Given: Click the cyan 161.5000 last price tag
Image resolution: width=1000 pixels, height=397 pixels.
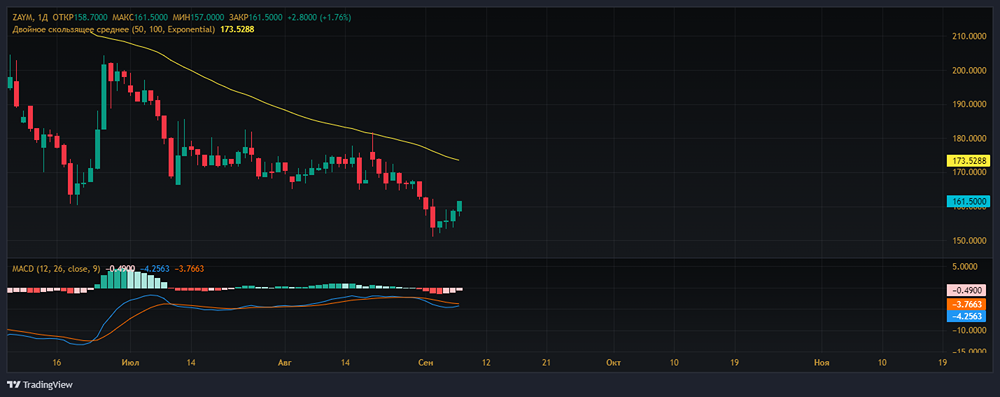Looking at the screenshot, I should point(968,201).
